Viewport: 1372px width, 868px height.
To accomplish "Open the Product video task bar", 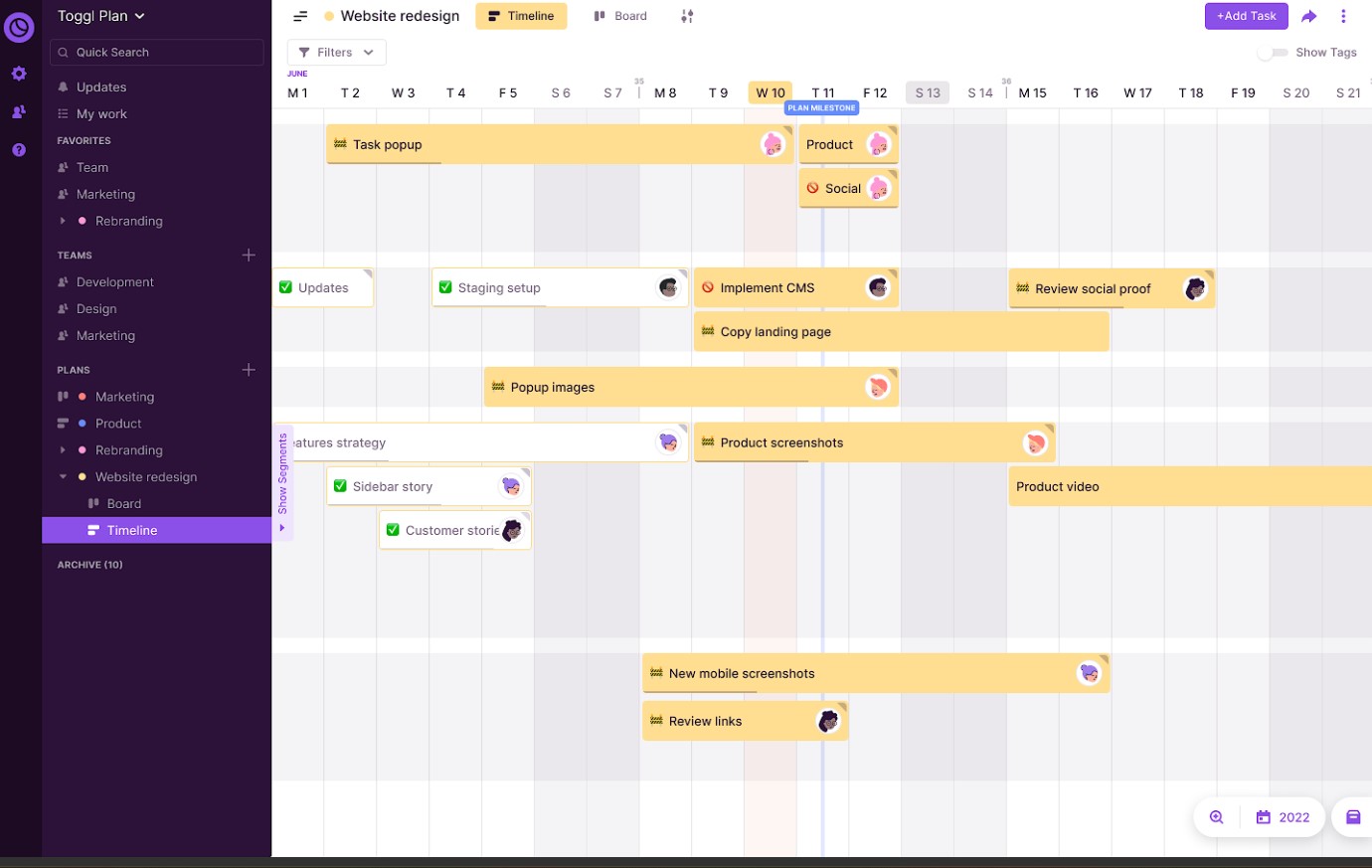I will [x=1190, y=486].
